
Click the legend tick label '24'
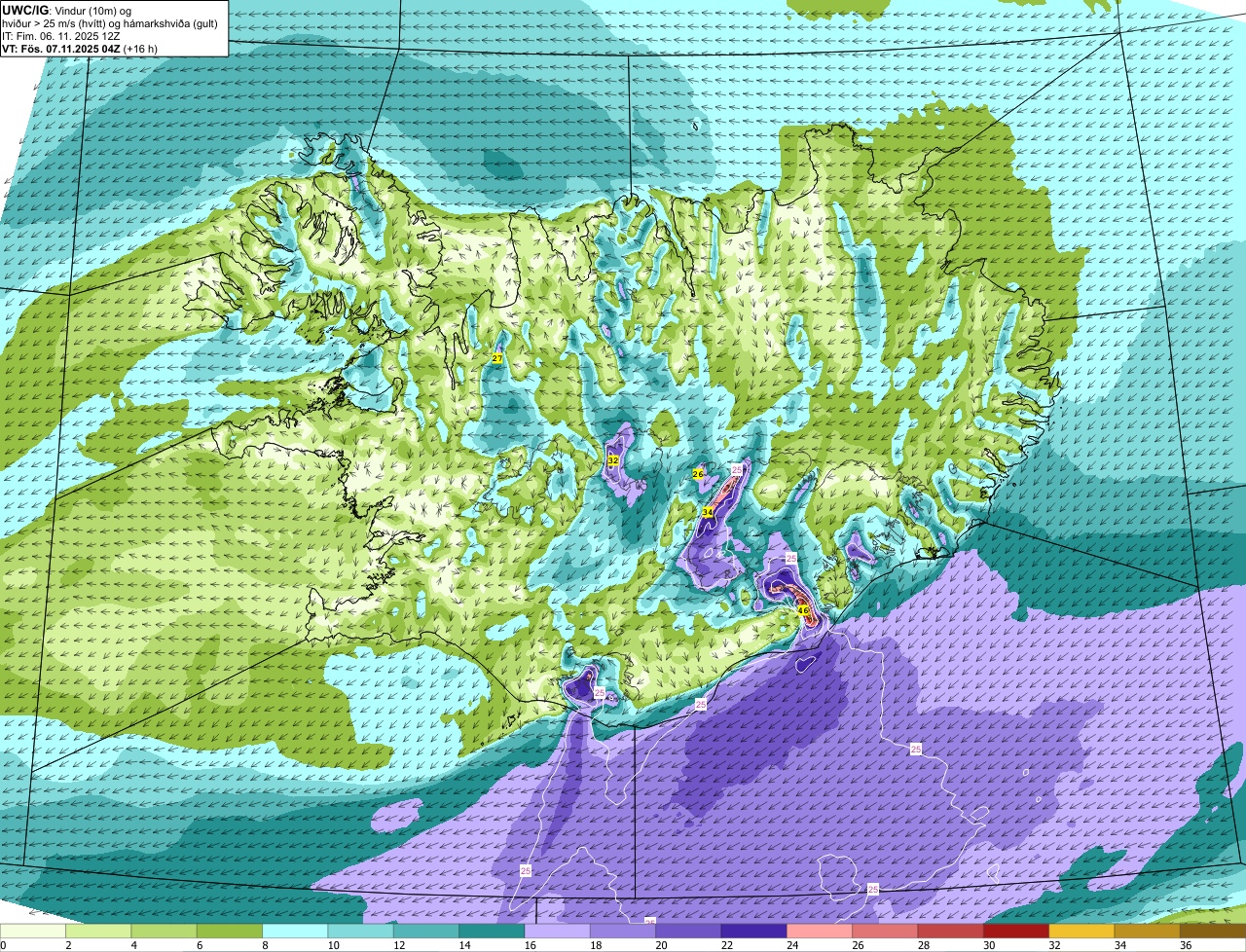tap(792, 945)
